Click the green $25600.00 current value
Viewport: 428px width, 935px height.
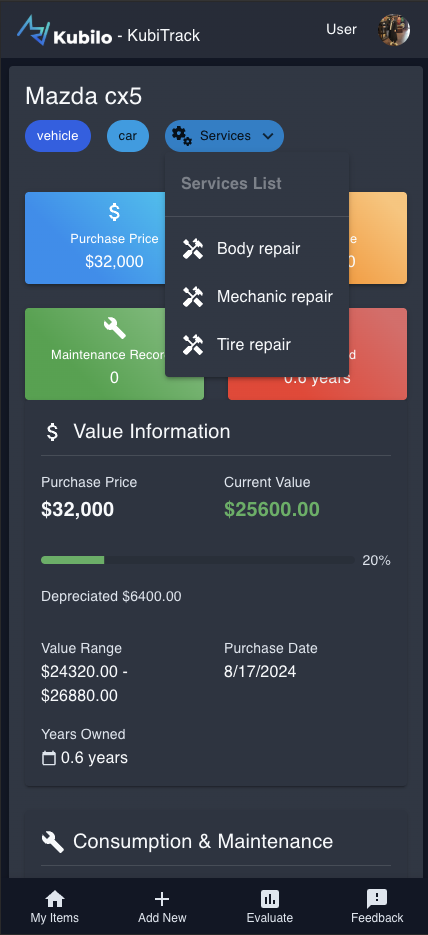[272, 509]
